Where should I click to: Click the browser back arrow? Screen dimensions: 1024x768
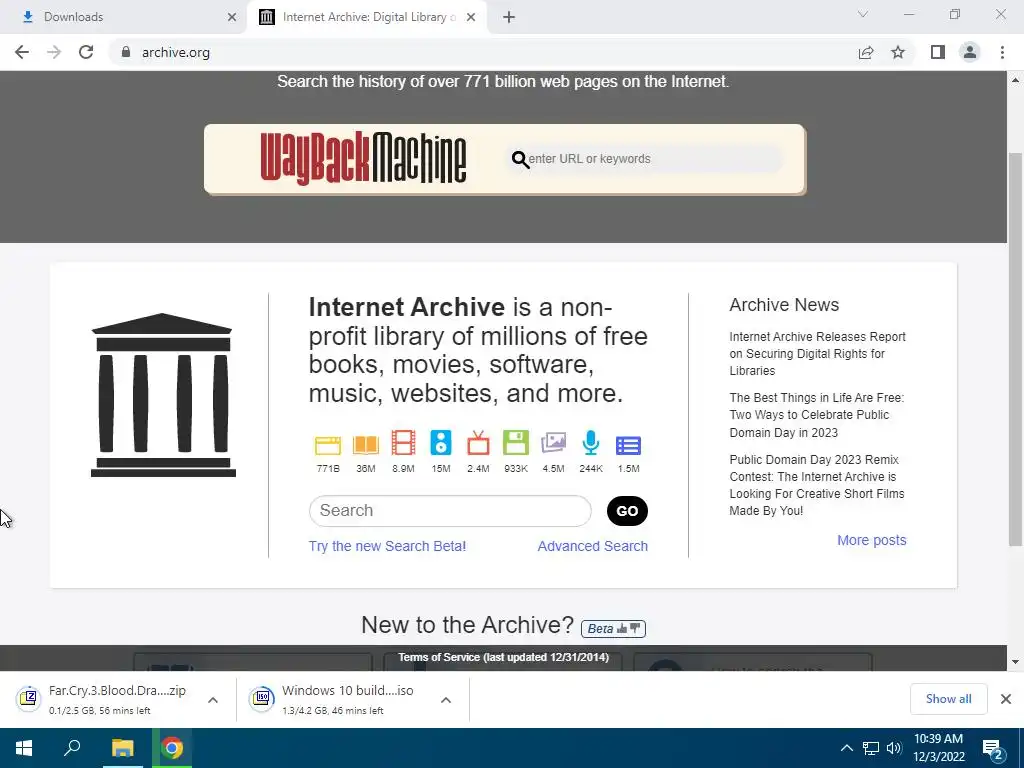click(x=22, y=52)
